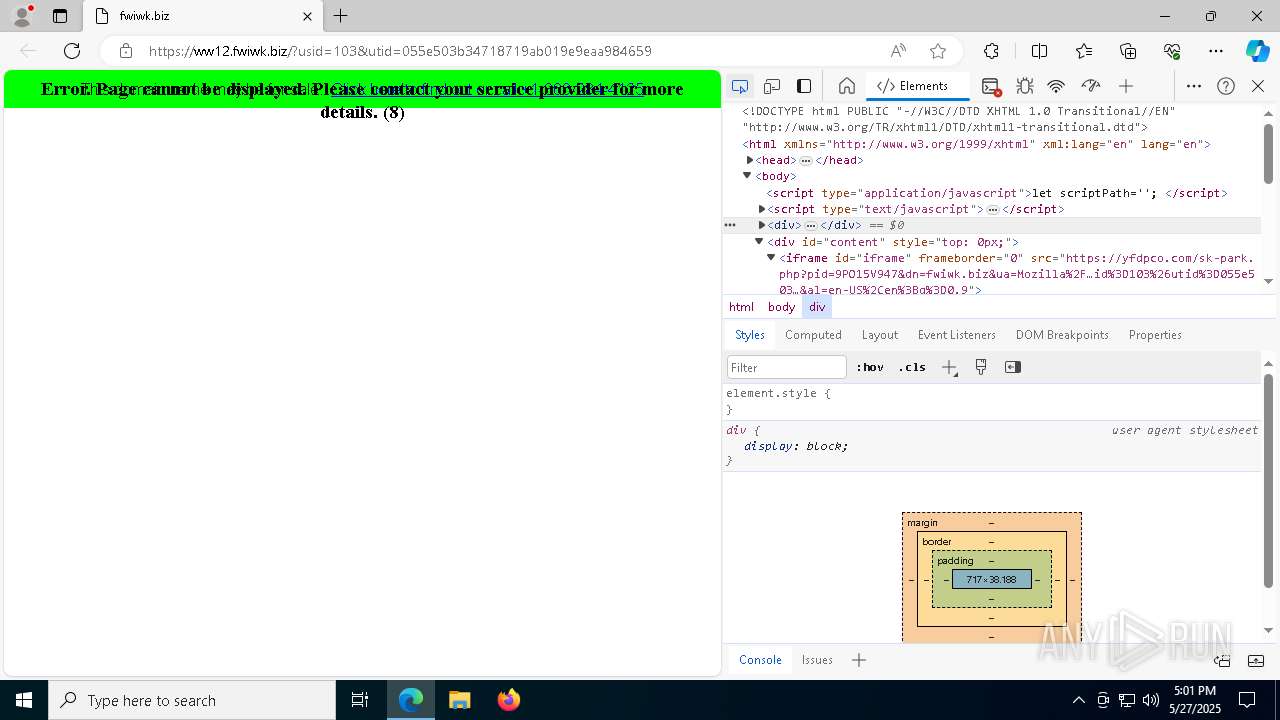Screen dimensions: 1280x720
Task: Open Browser essentials heart icon
Action: (1172, 51)
